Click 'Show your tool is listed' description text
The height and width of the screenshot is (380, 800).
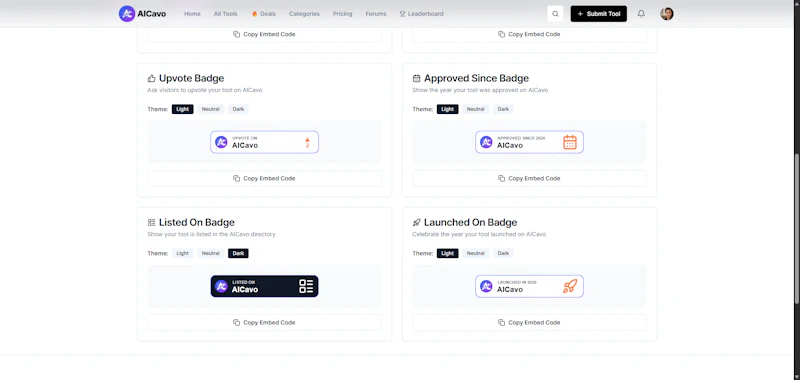point(211,234)
